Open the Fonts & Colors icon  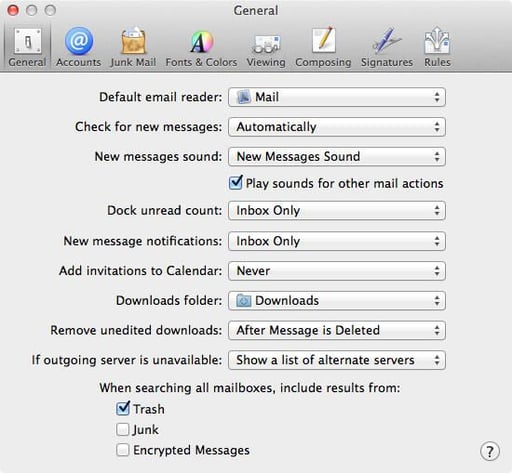pyautogui.click(x=201, y=42)
